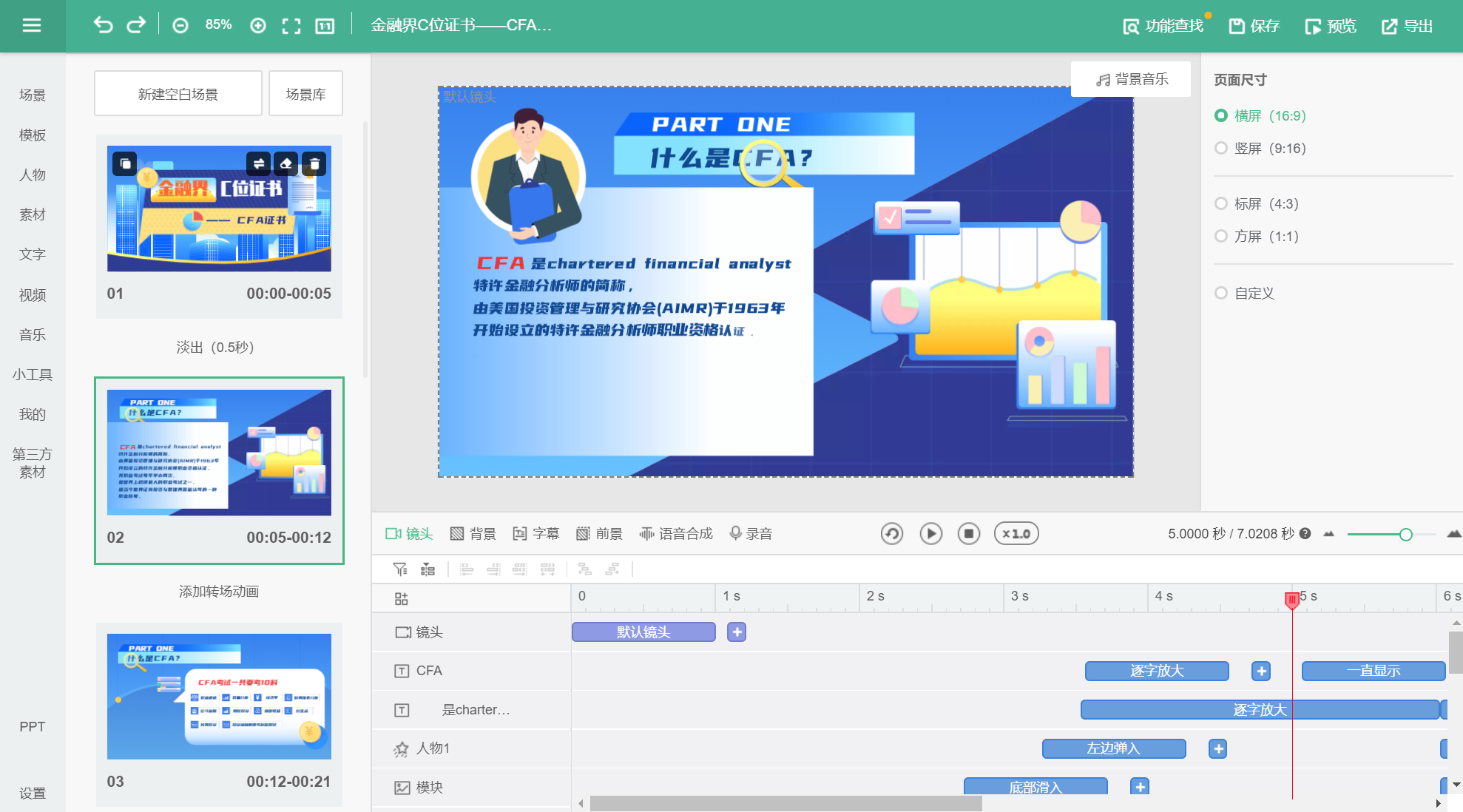Image resolution: width=1463 pixels, height=812 pixels.
Task: Switch to the 镜头 camera tab
Action: click(x=409, y=533)
